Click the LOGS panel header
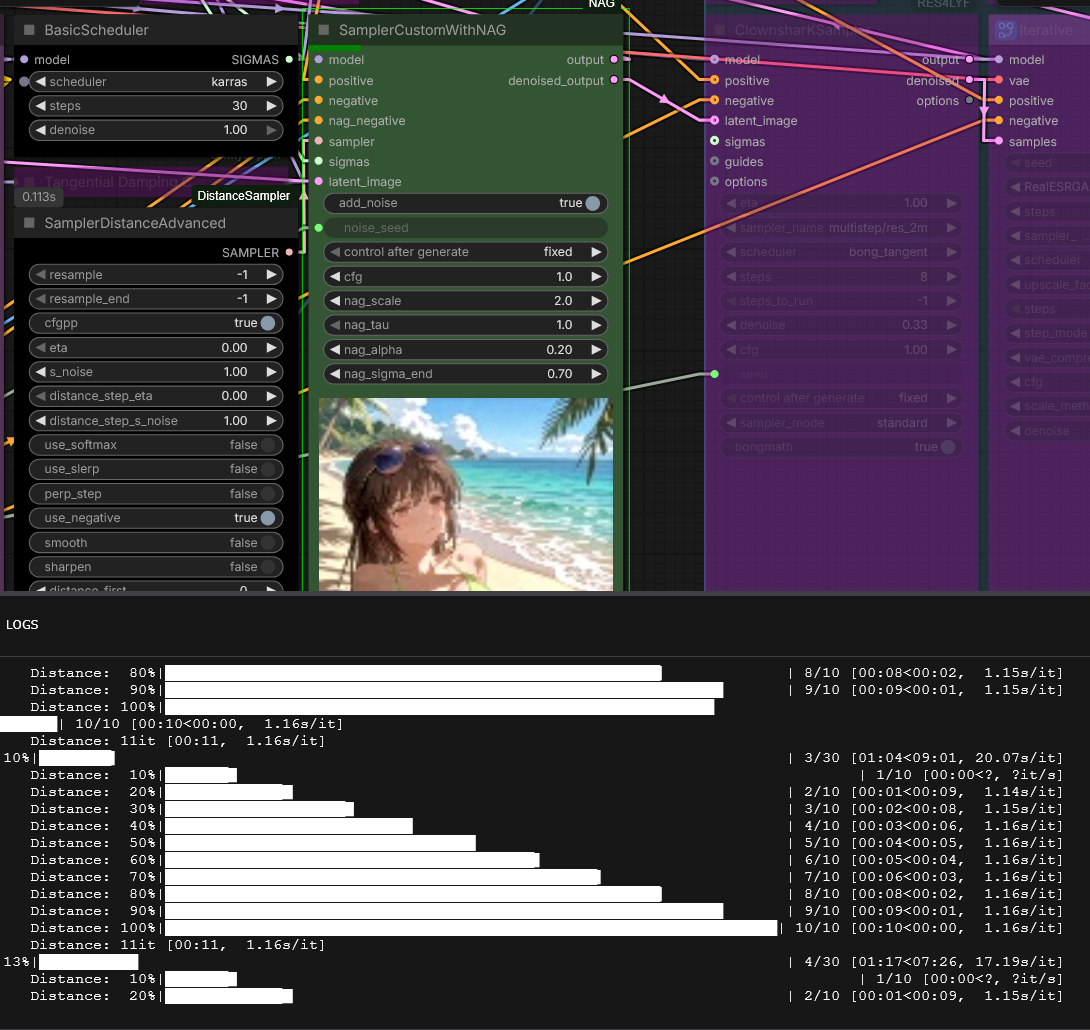The height and width of the screenshot is (1030, 1090). [x=22, y=625]
